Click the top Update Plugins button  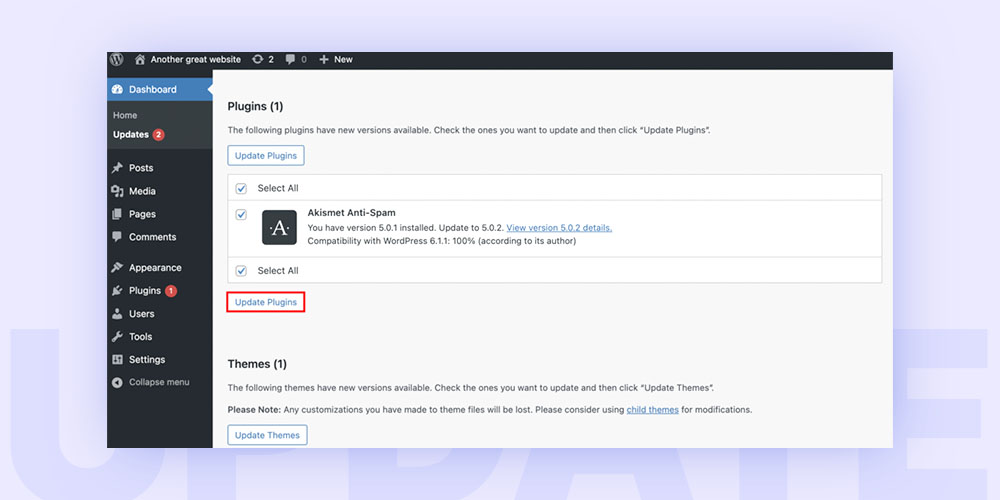[266, 156]
